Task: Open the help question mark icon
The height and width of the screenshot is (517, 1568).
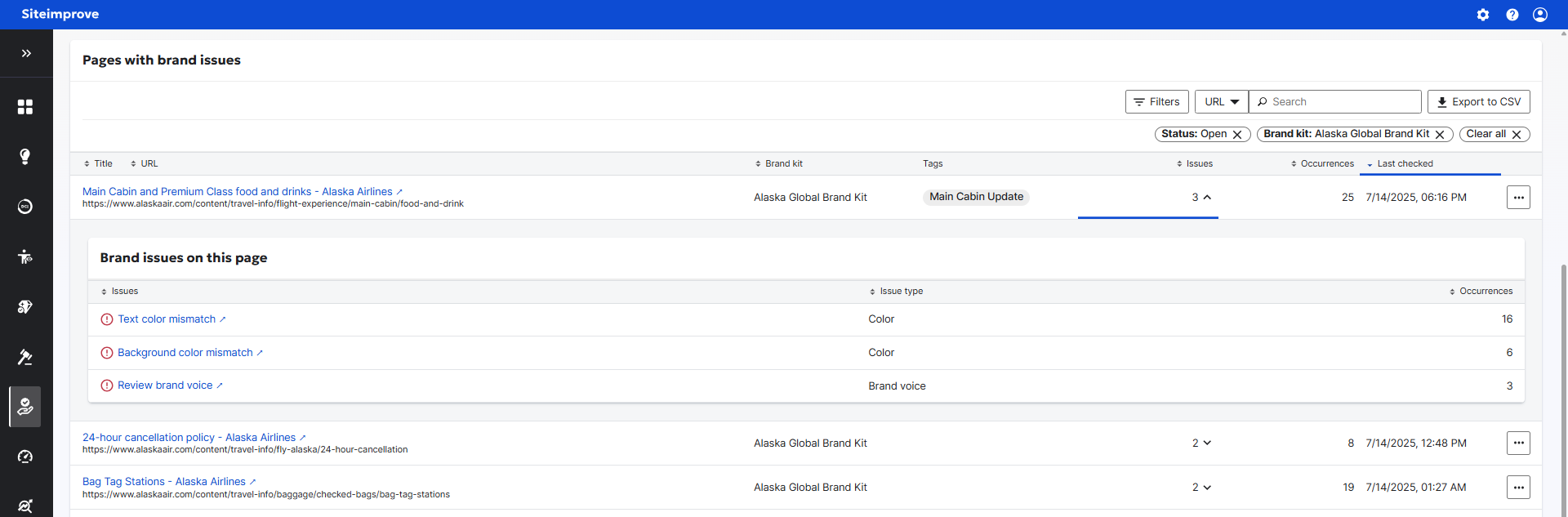Action: tap(1512, 15)
